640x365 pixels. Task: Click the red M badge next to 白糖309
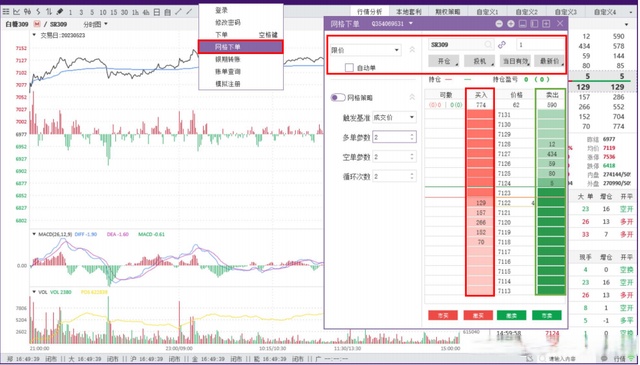point(38,24)
